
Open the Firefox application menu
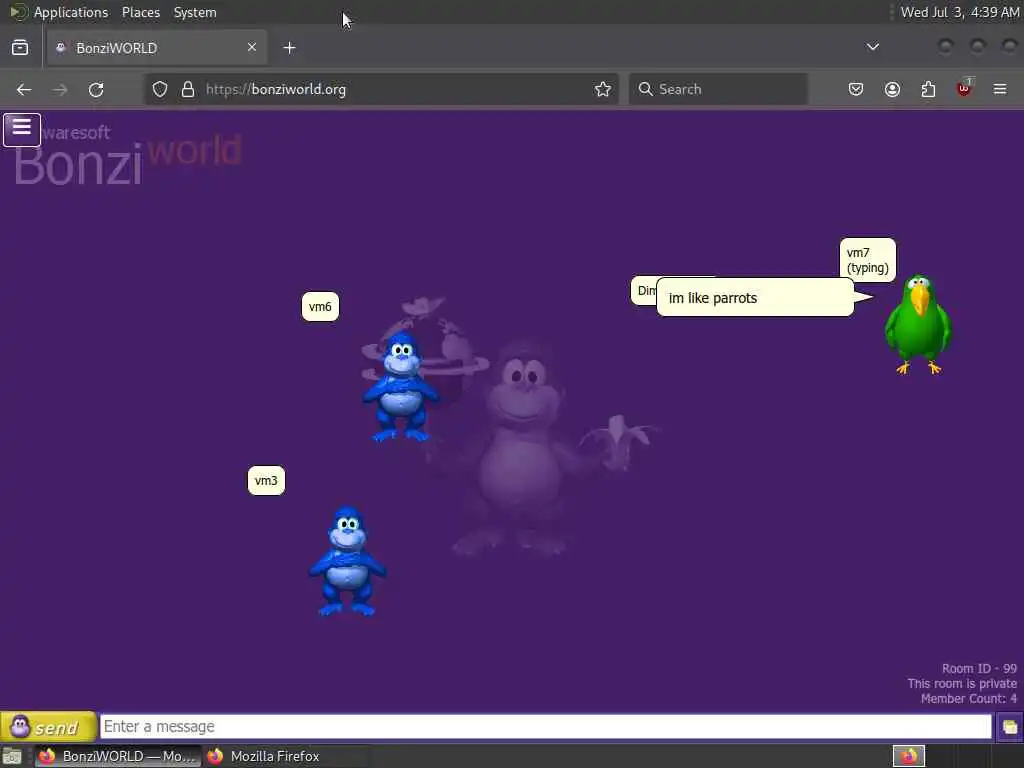point(1000,89)
